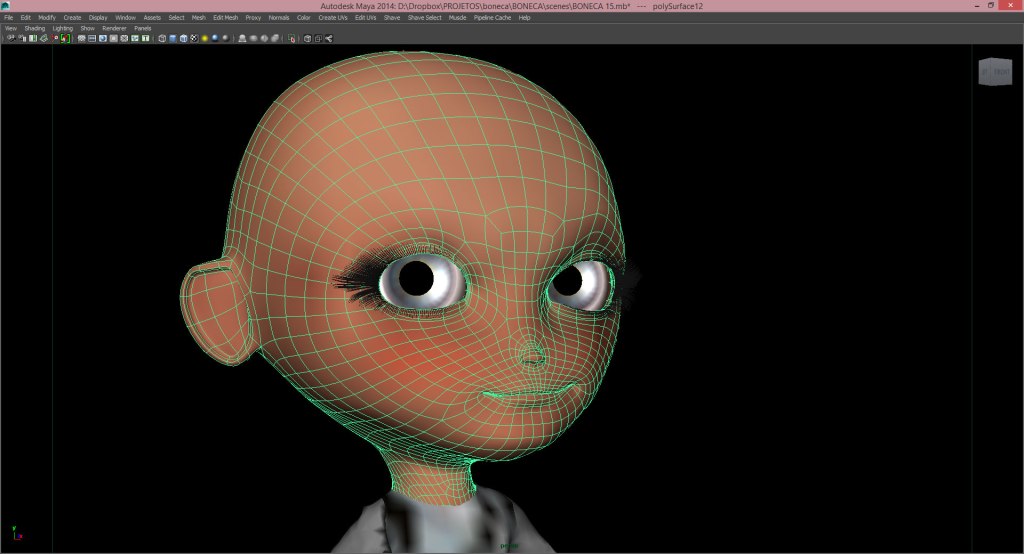Click the Smooth Shade All icon
Viewport: 1024px width, 554px height.
point(172,38)
